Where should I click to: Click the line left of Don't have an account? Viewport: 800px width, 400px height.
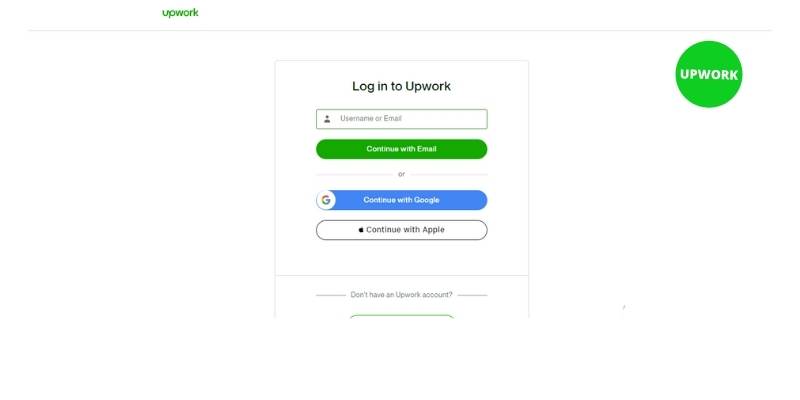[331, 295]
